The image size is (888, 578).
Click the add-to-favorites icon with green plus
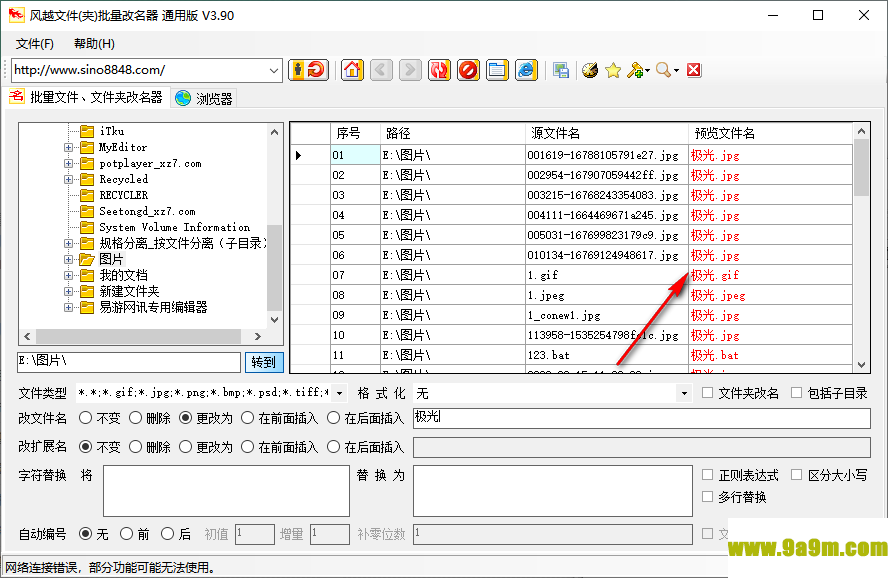(635, 70)
